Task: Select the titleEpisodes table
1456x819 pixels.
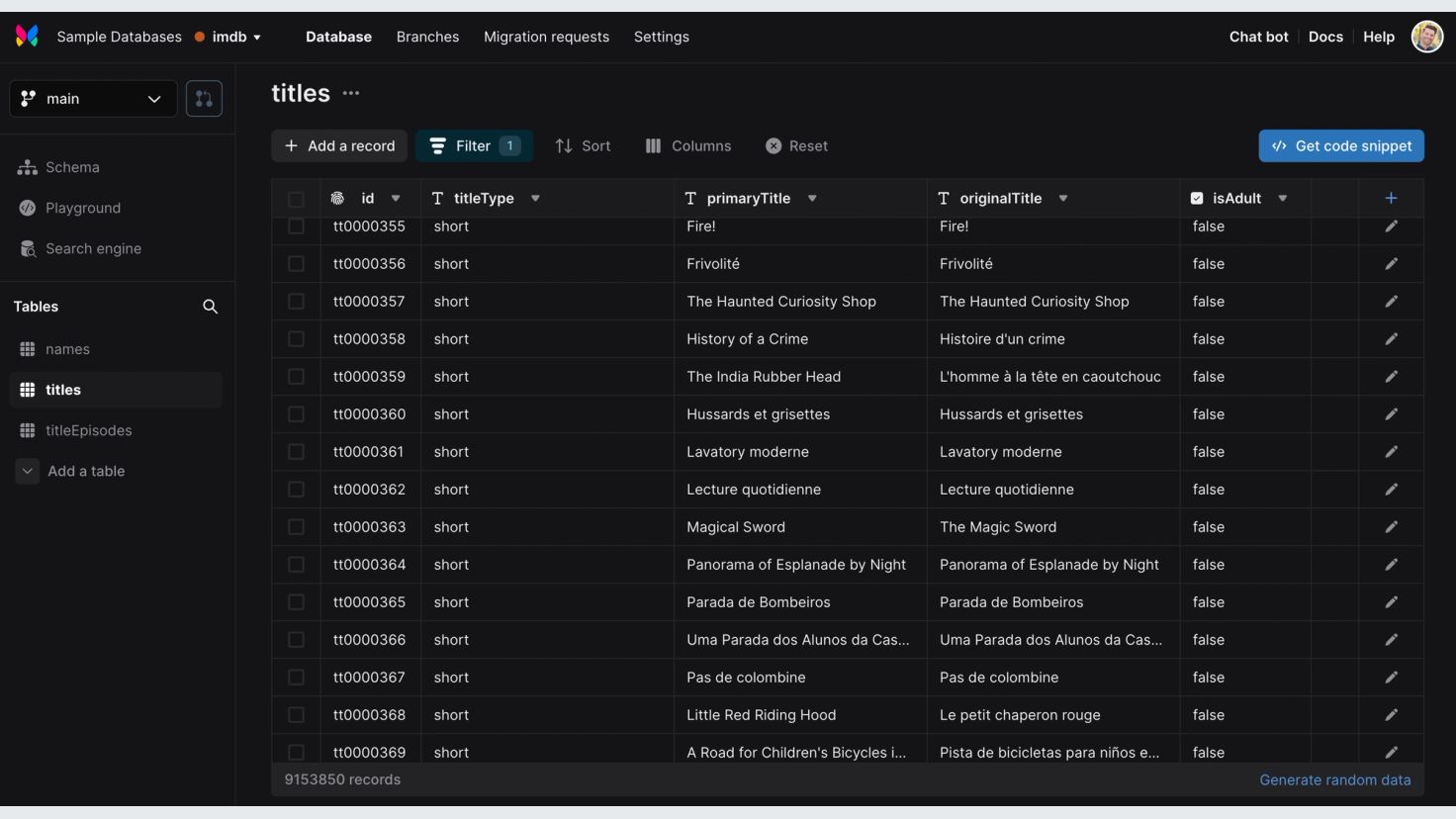Action: click(x=88, y=430)
